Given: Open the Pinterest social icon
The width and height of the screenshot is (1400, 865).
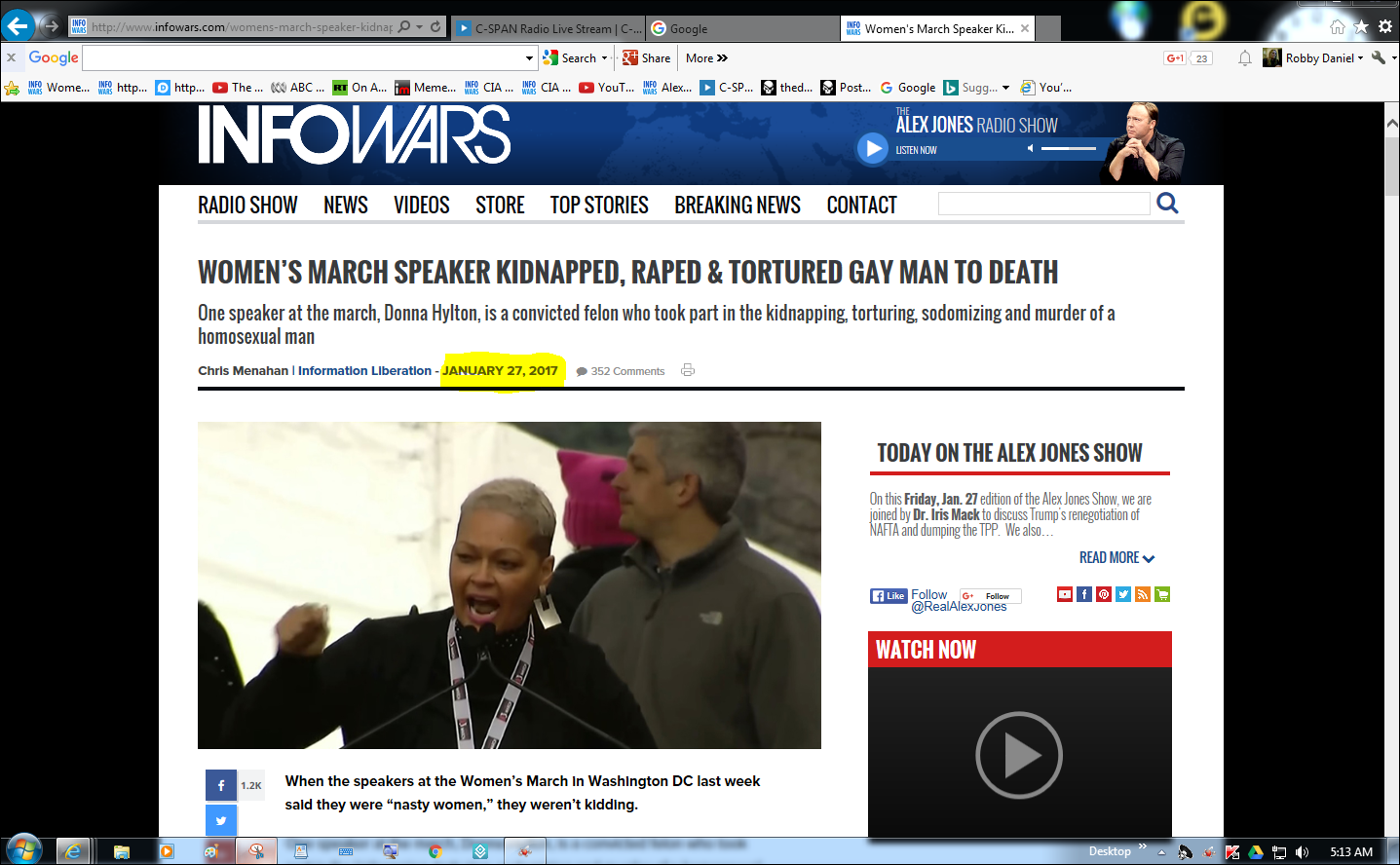Looking at the screenshot, I should coord(1104,594).
